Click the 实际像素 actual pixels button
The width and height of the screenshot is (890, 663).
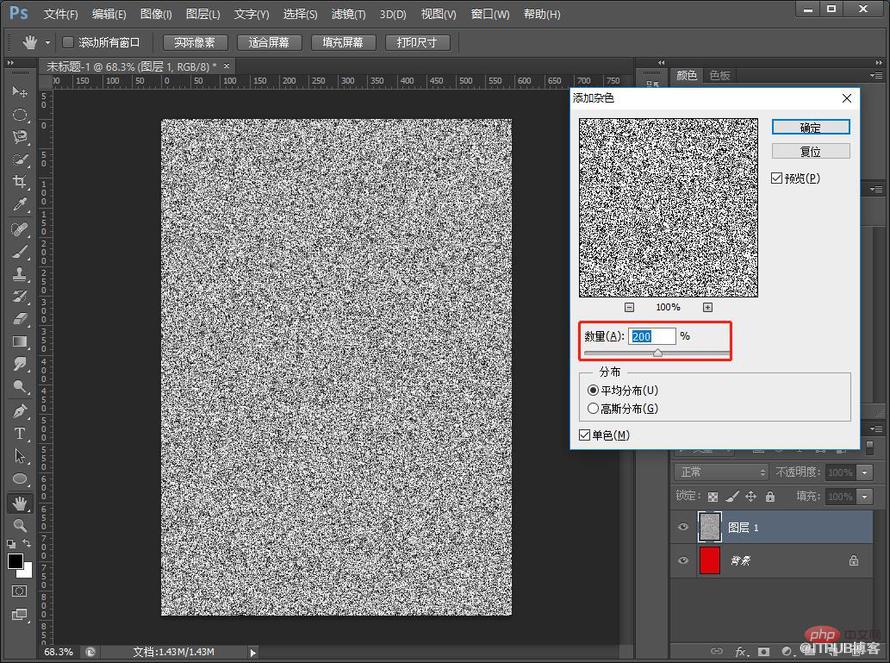(195, 43)
